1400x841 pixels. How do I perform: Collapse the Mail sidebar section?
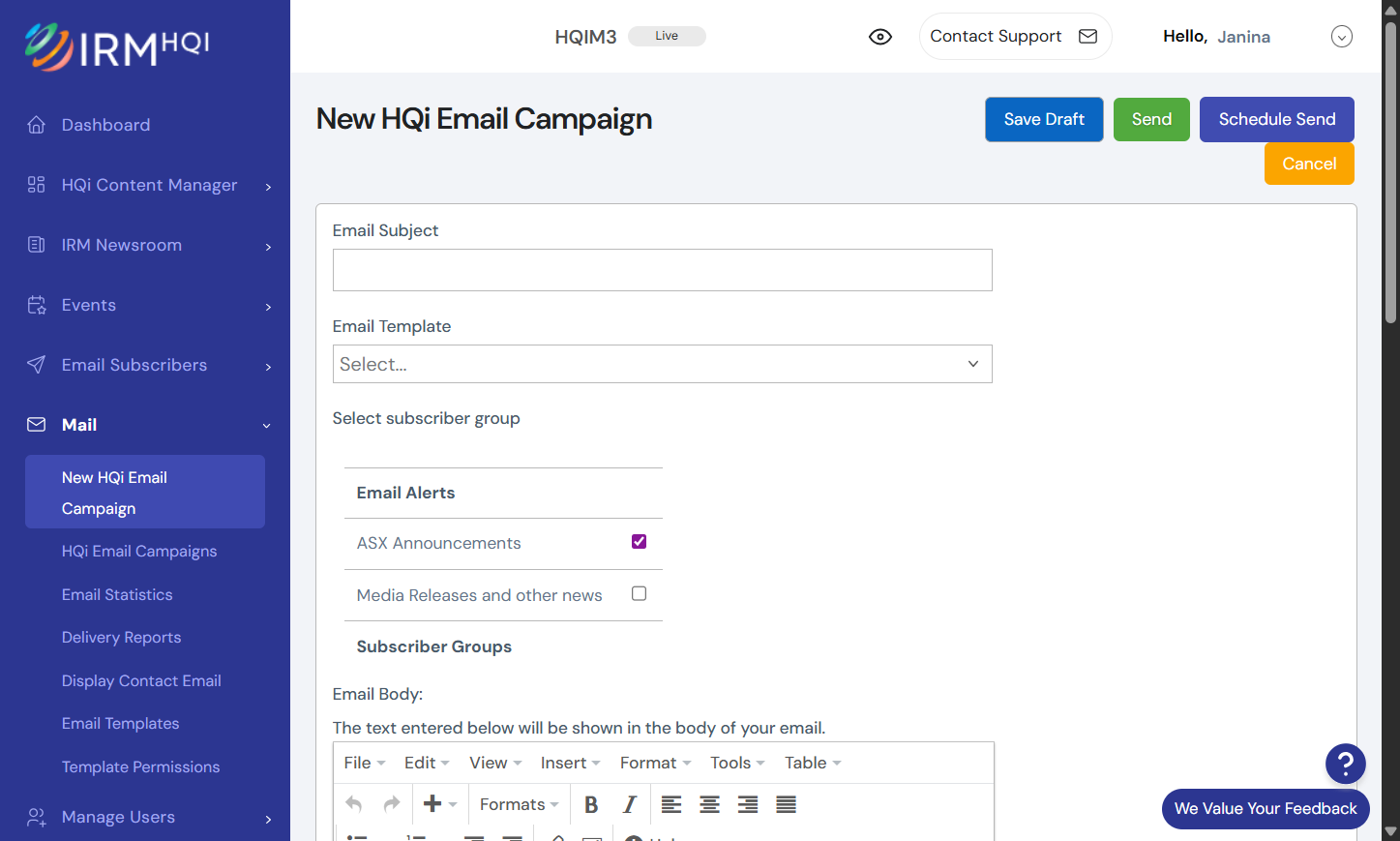pyautogui.click(x=267, y=426)
